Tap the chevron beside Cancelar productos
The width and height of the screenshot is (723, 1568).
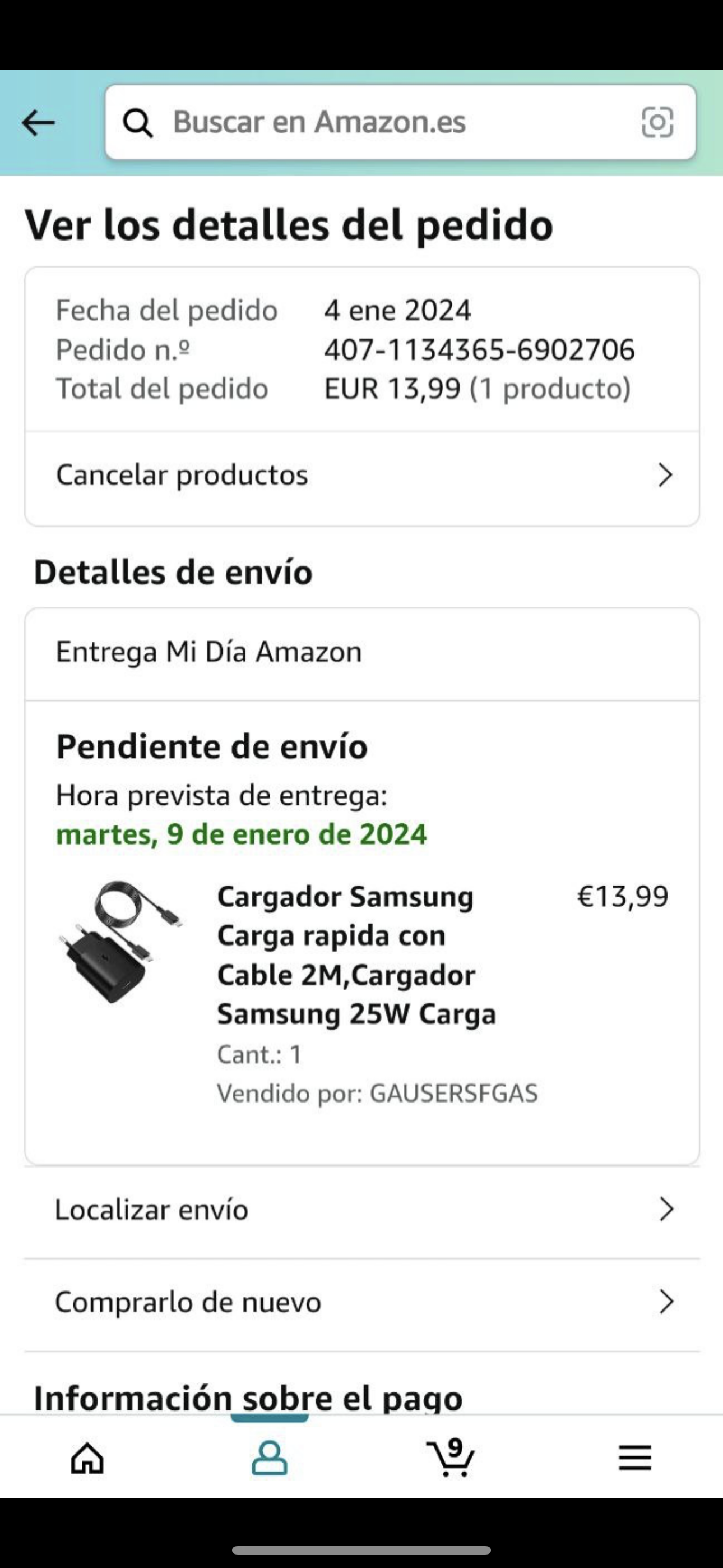(665, 476)
